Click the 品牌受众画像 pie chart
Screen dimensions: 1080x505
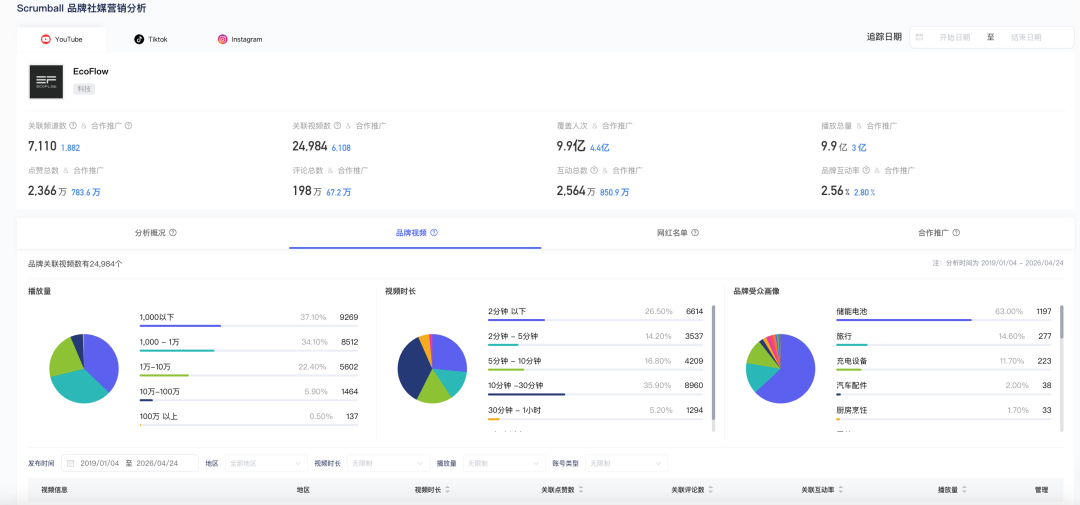pos(780,369)
